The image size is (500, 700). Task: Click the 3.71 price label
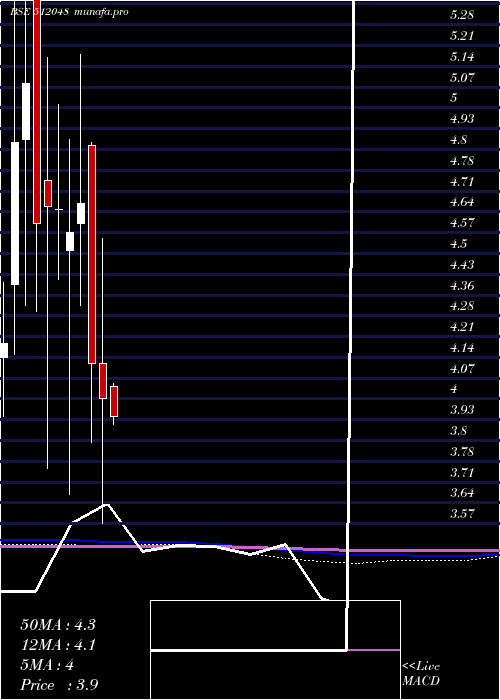(462, 472)
